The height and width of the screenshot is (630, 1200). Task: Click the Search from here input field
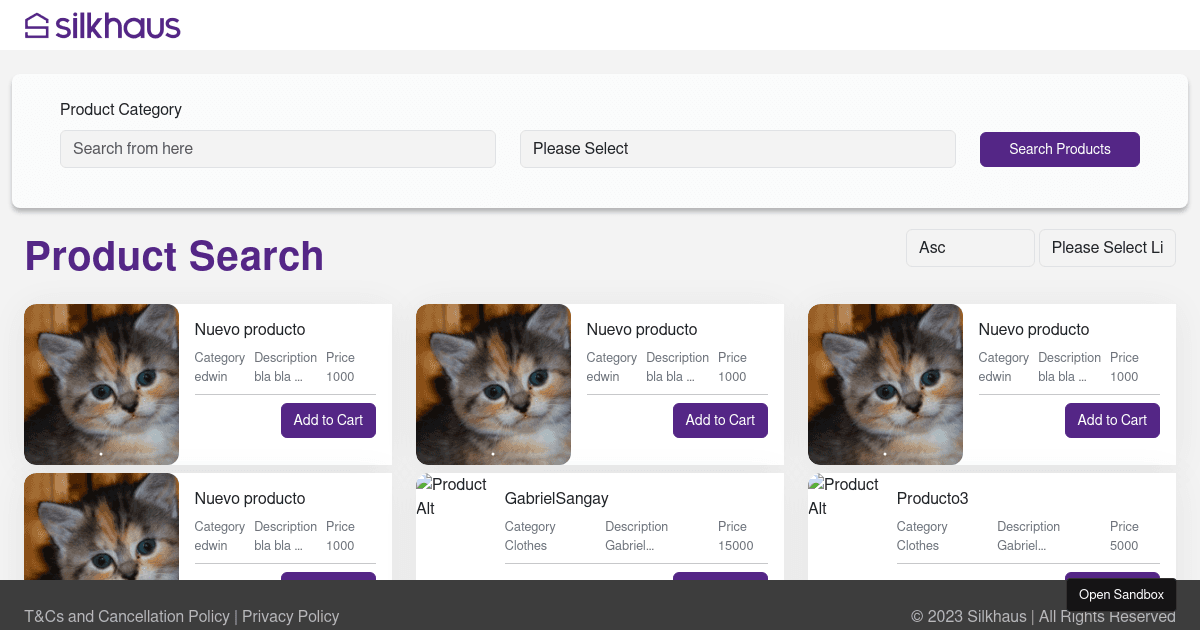[277, 148]
